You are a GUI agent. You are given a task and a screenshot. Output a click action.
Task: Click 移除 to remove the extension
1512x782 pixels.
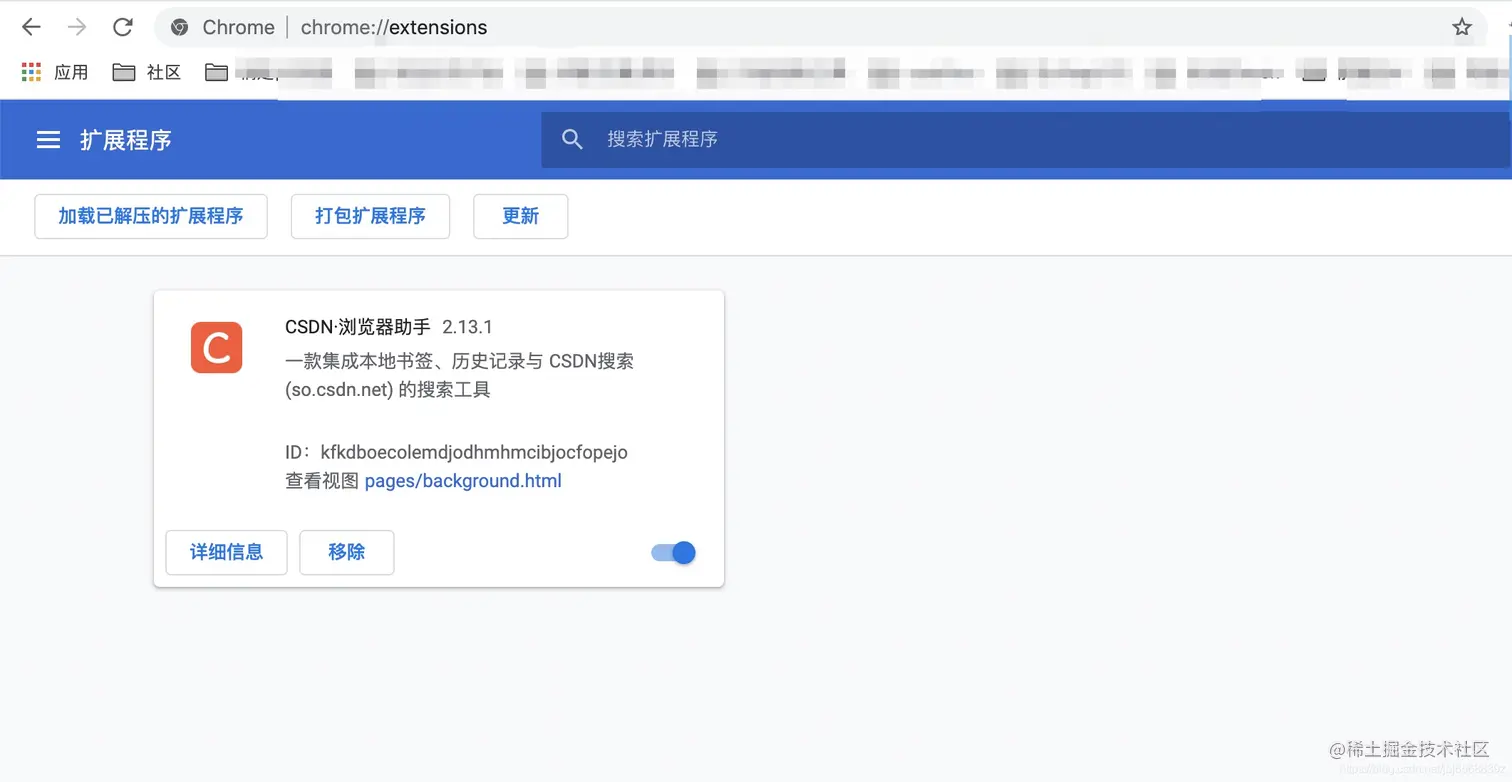347,552
